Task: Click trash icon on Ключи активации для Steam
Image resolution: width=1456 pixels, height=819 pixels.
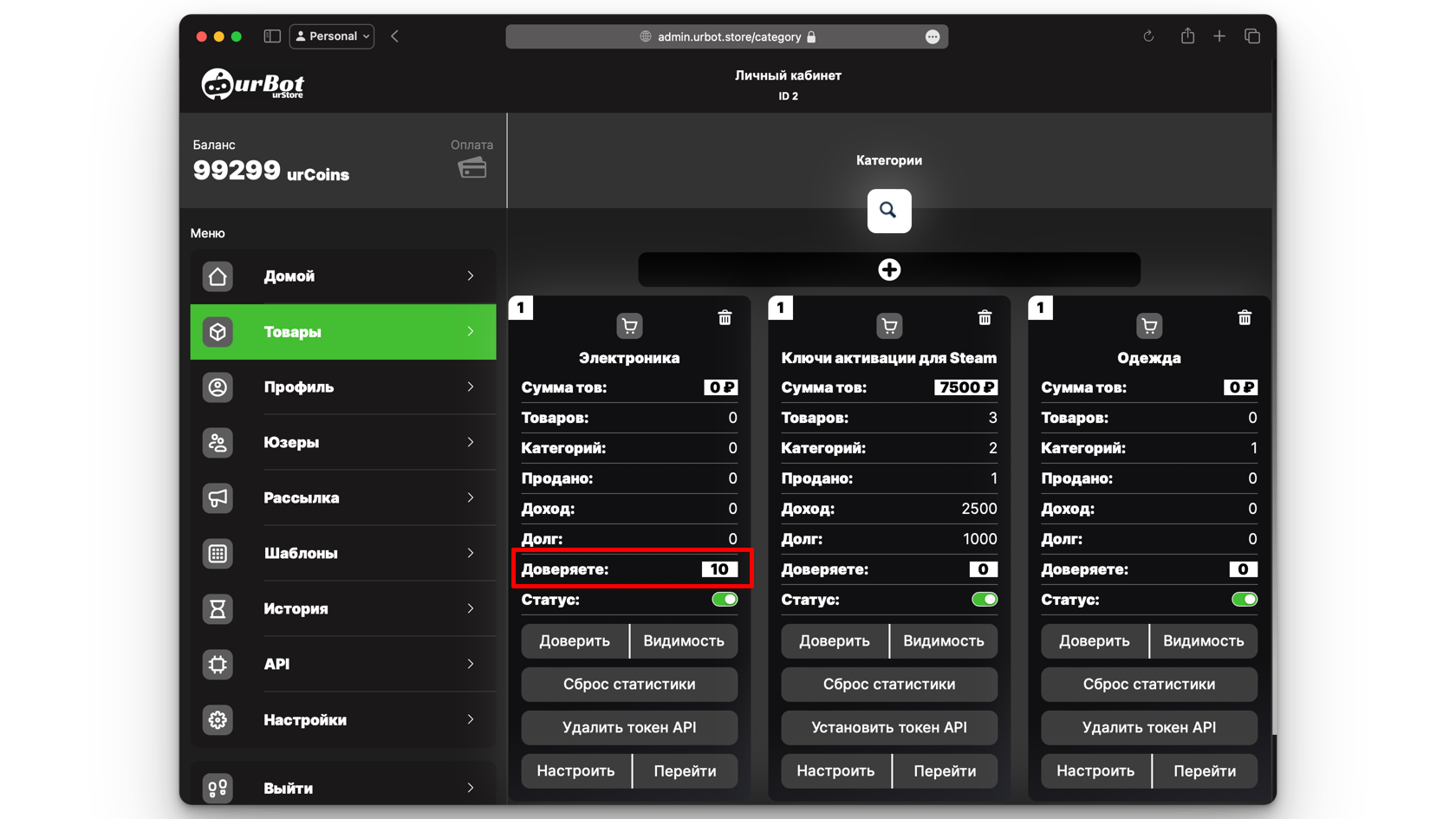Action: tap(985, 318)
